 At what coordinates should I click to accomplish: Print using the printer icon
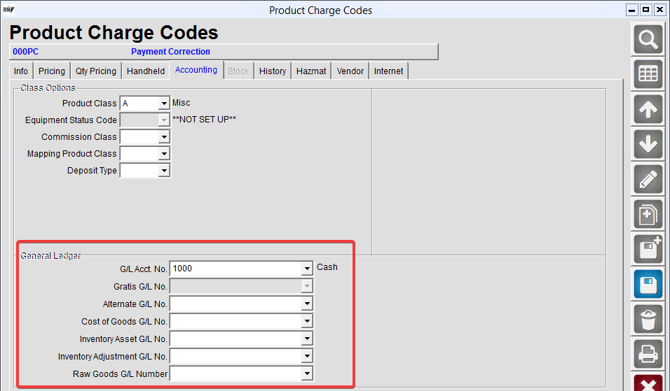click(x=648, y=354)
